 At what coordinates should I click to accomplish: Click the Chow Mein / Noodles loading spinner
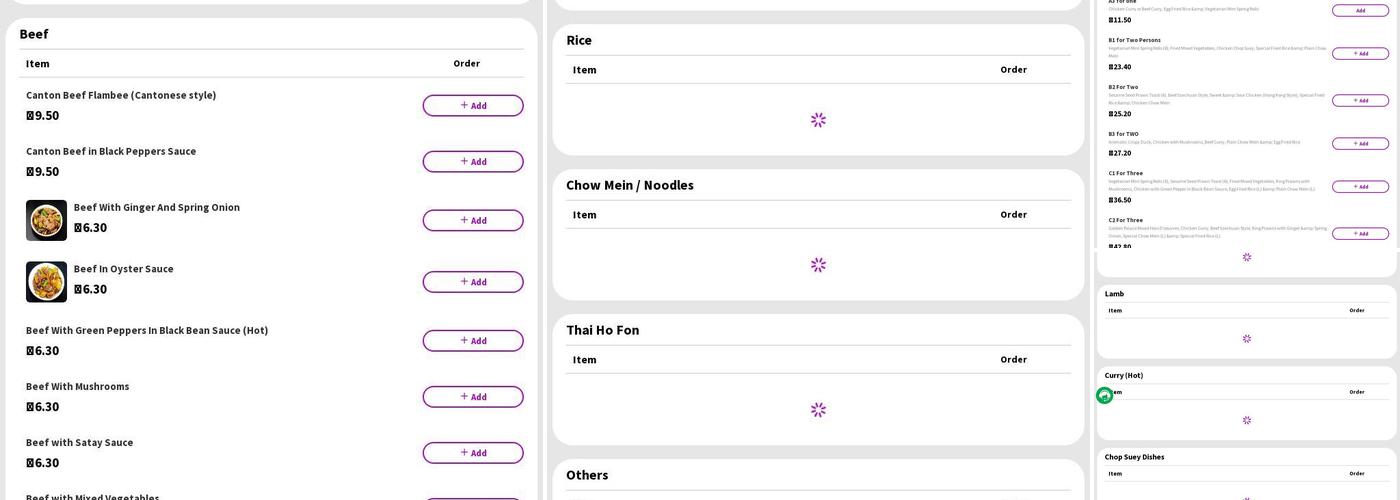pos(818,265)
